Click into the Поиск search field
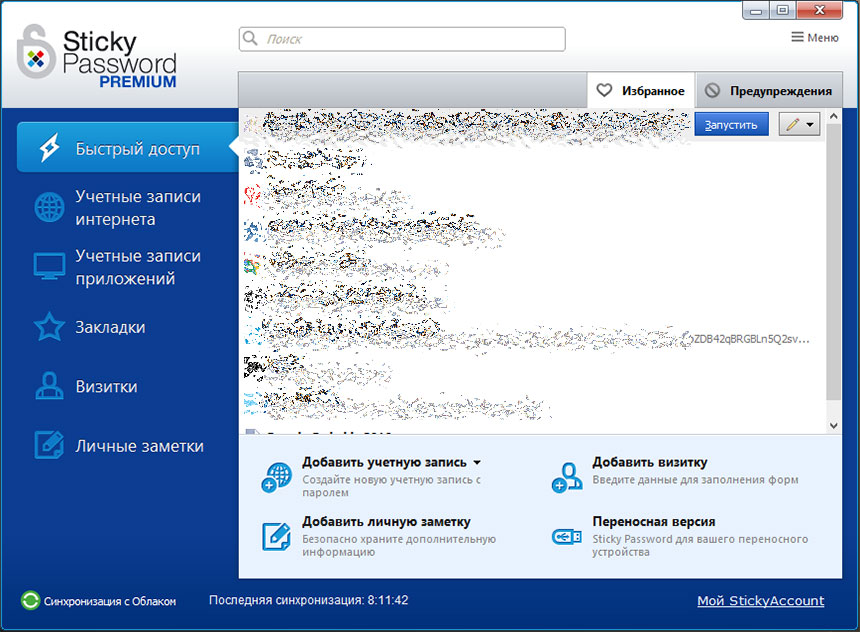This screenshot has width=860, height=632. pyautogui.click(x=402, y=39)
